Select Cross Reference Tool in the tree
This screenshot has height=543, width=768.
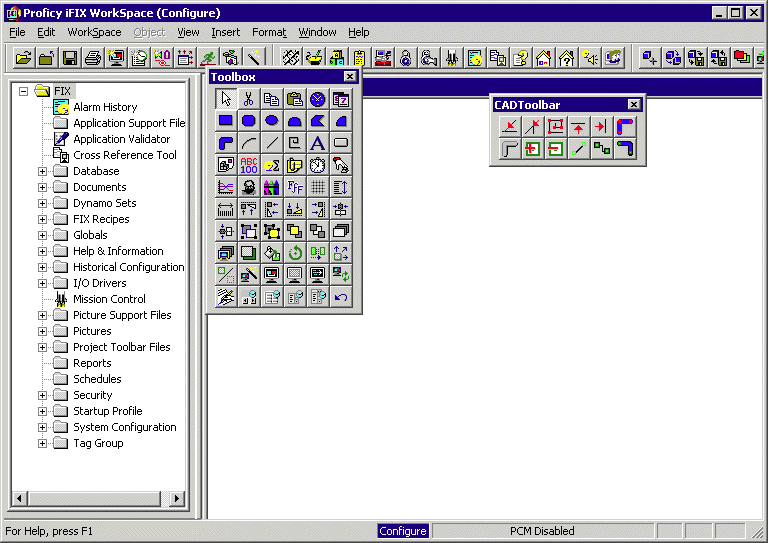tap(124, 155)
